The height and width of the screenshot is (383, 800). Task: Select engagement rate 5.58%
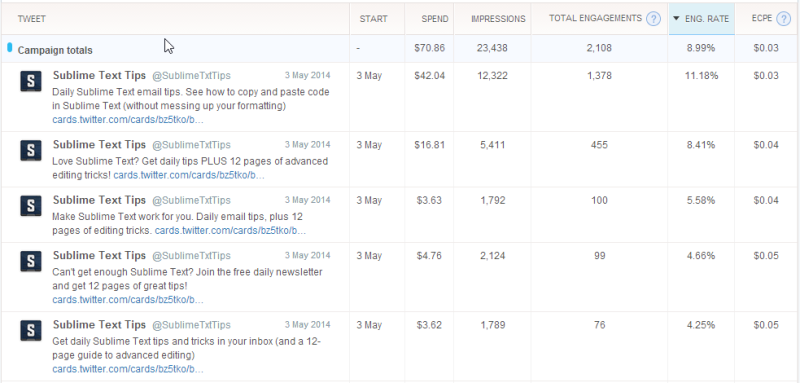click(701, 200)
